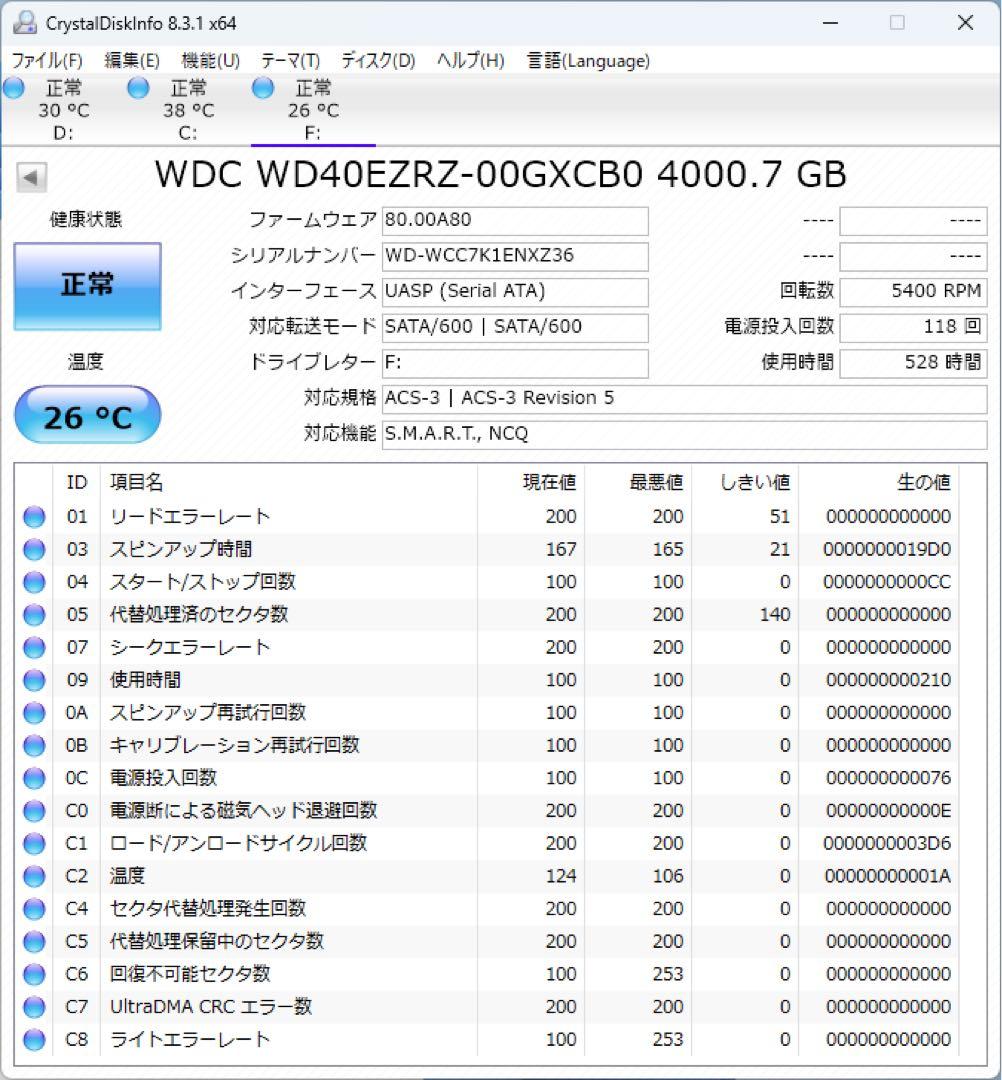
Task: Click the 最悪値 column header
Action: tap(638, 482)
